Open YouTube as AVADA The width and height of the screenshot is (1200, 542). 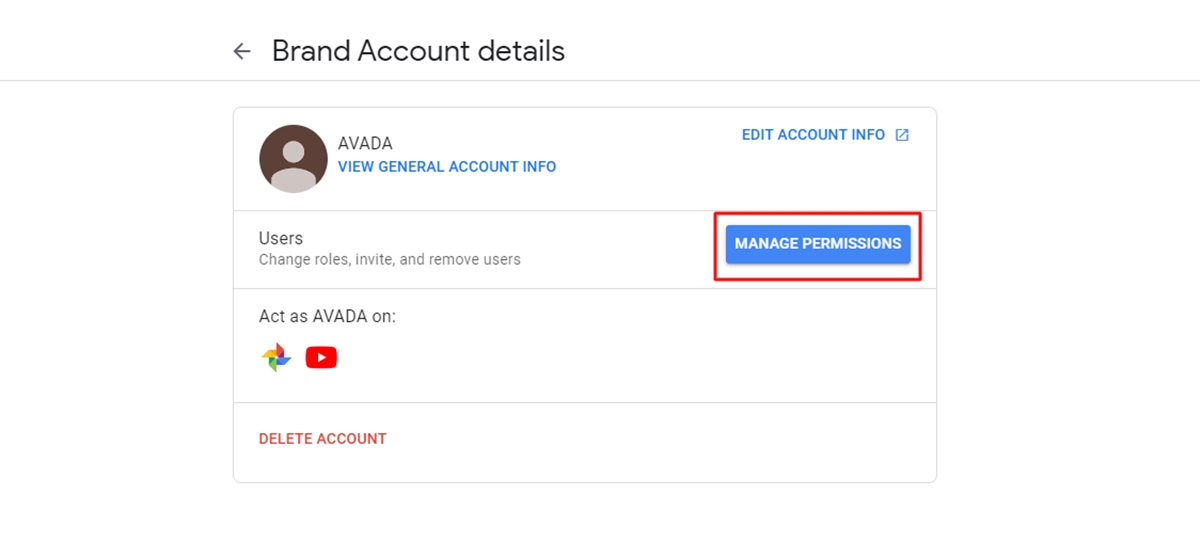coord(321,357)
